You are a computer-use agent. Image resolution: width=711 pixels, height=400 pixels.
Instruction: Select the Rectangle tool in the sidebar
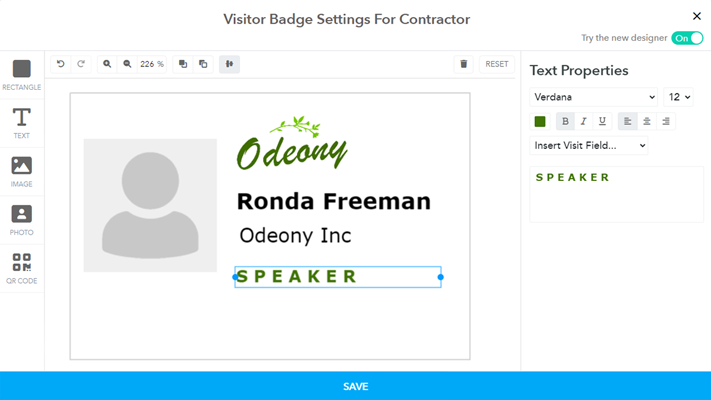(21, 74)
